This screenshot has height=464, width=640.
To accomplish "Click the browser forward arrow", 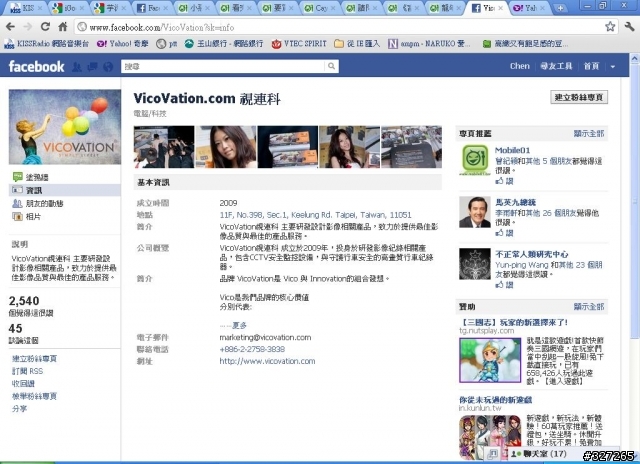I will point(28,27).
